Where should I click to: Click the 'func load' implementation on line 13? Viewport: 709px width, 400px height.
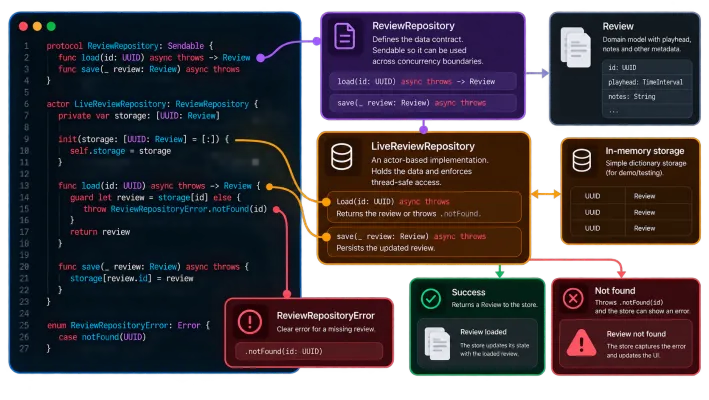point(159,186)
